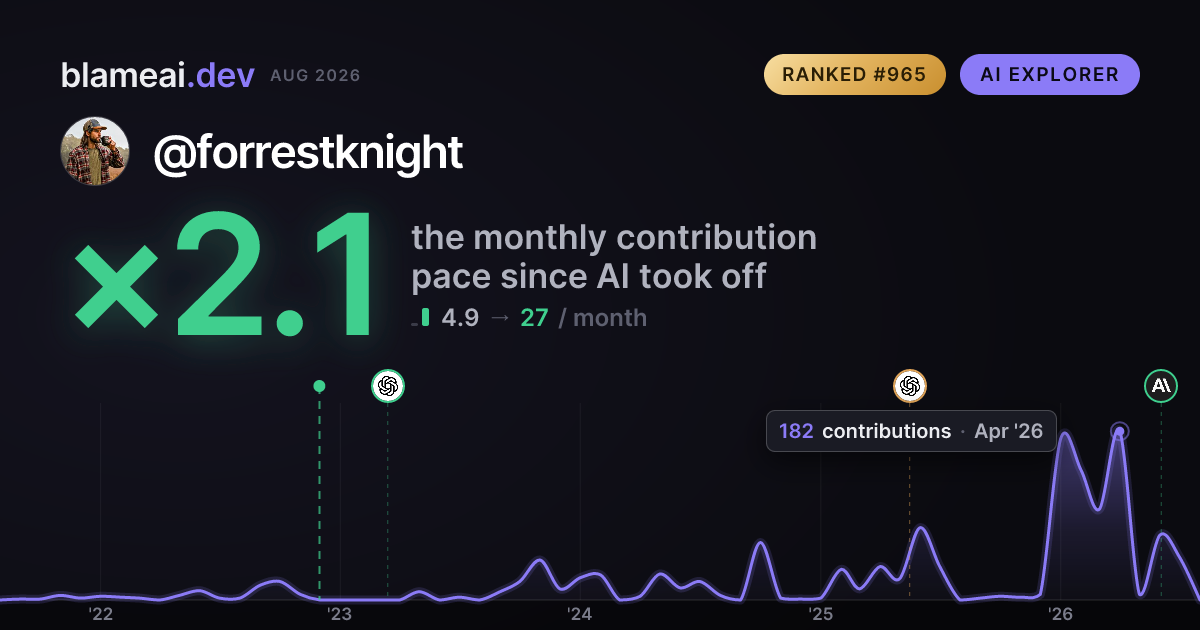Click the 4.9 → 27 / month stat
This screenshot has height=630, width=1200.
coord(544,318)
